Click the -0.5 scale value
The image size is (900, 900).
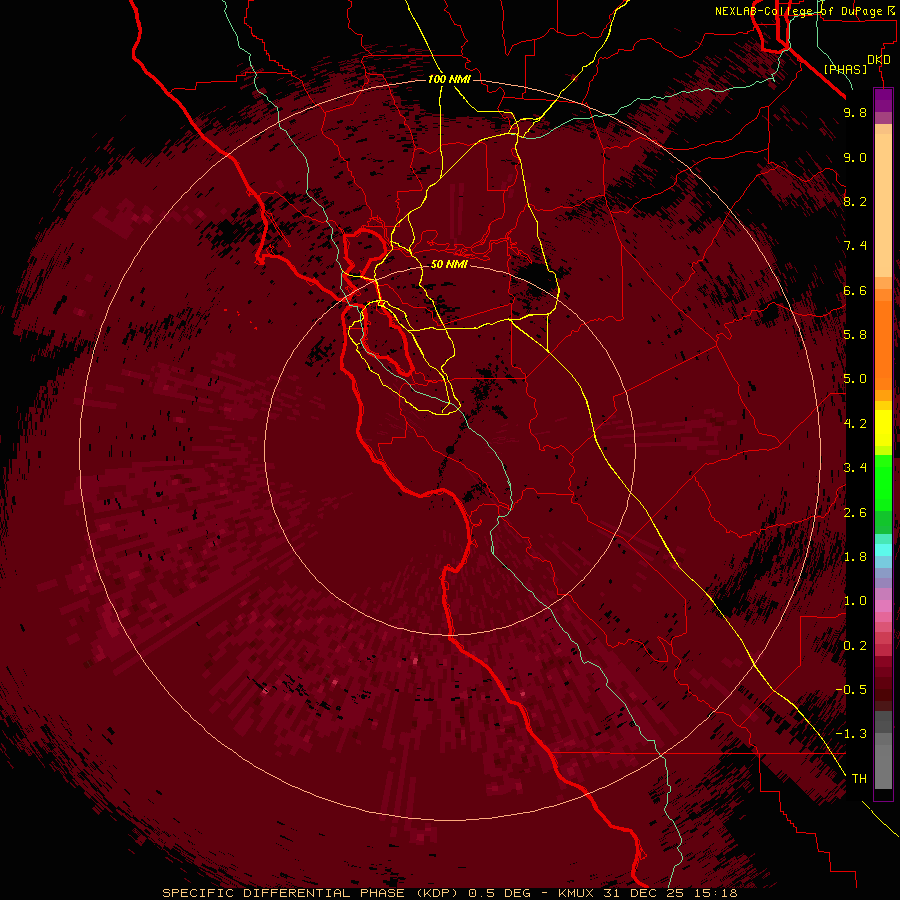pos(851,690)
